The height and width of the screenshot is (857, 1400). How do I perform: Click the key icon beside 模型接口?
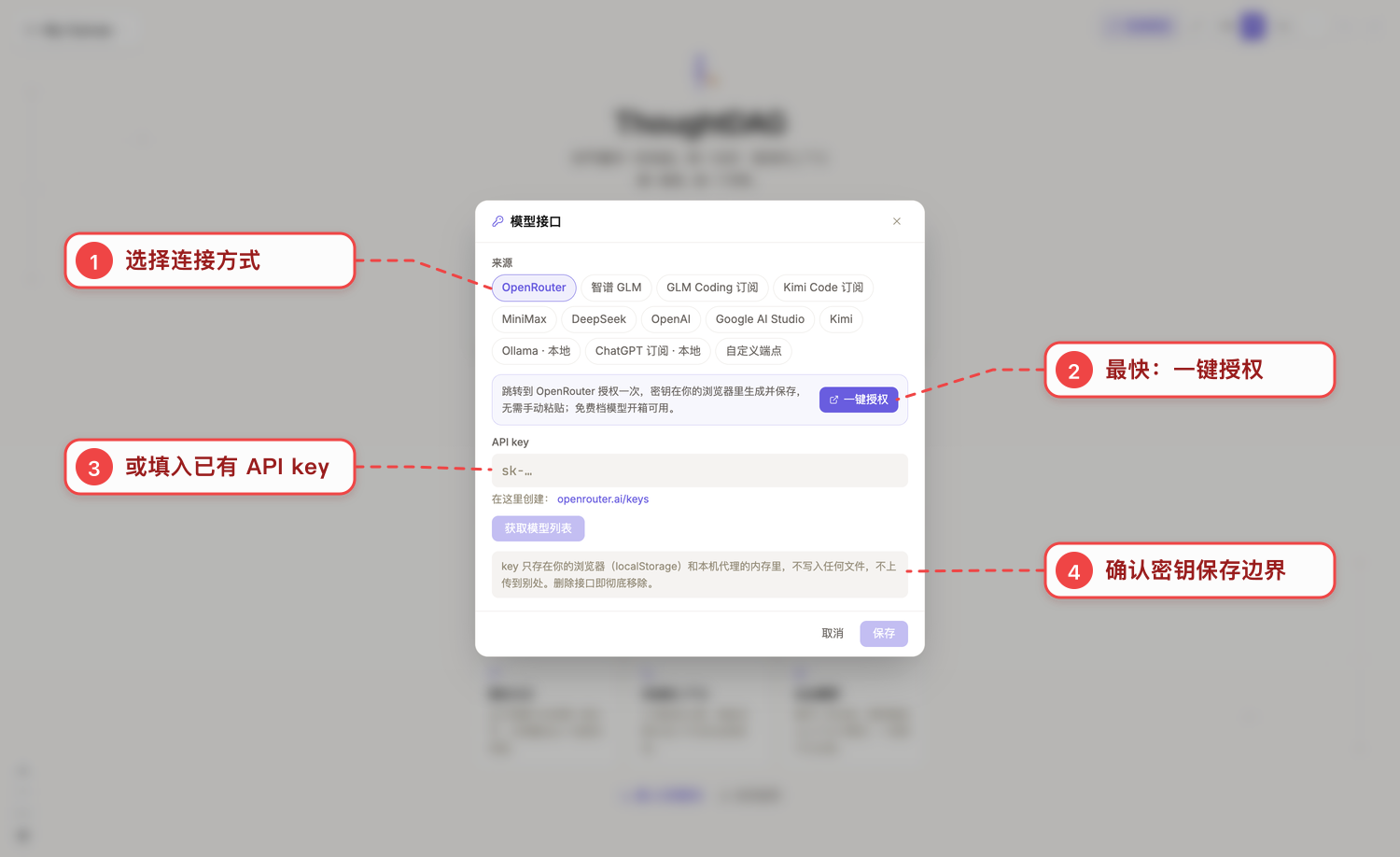[x=498, y=221]
